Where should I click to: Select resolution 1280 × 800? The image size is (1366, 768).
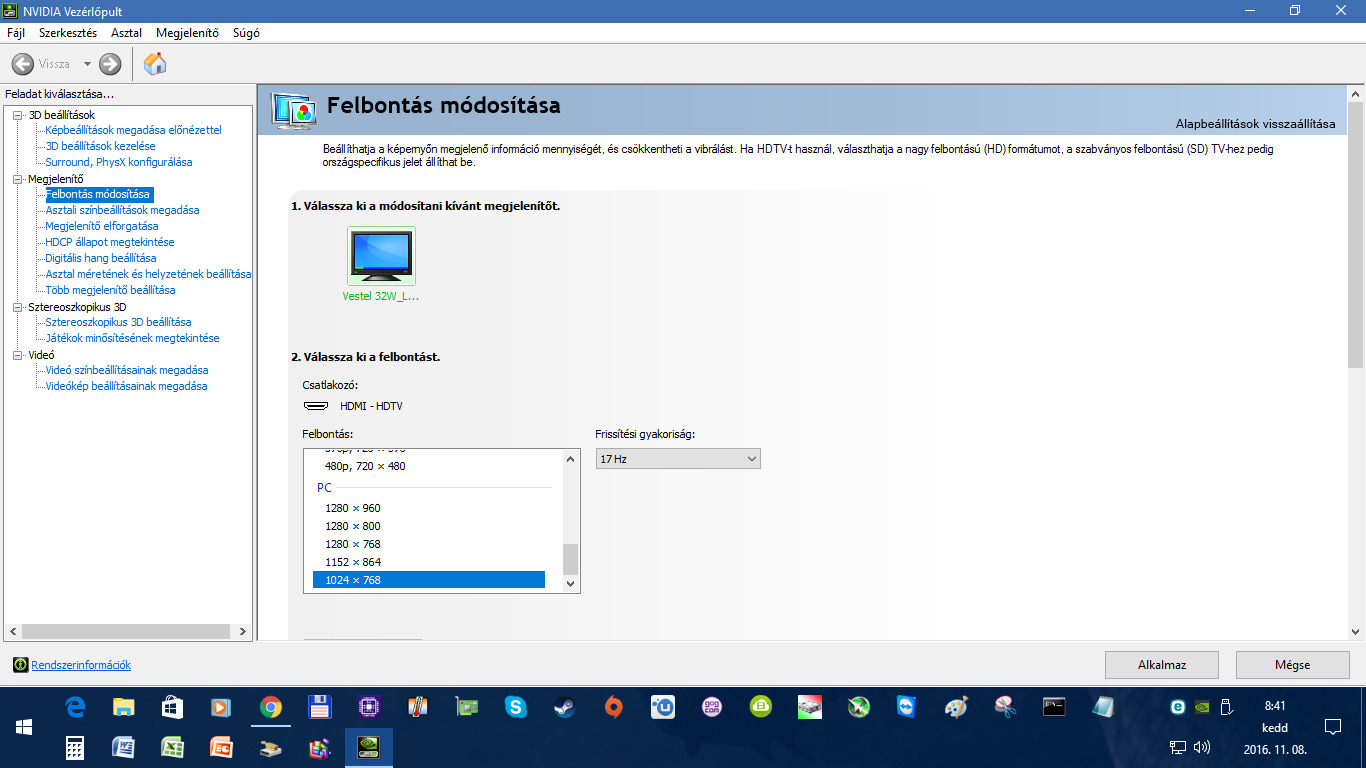353,526
